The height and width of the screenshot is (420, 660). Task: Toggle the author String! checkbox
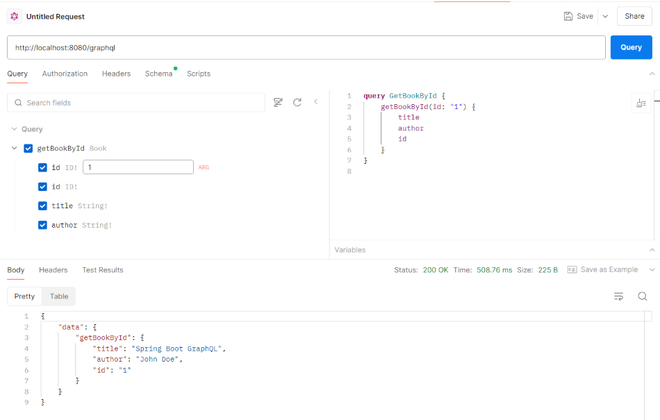coord(42,225)
